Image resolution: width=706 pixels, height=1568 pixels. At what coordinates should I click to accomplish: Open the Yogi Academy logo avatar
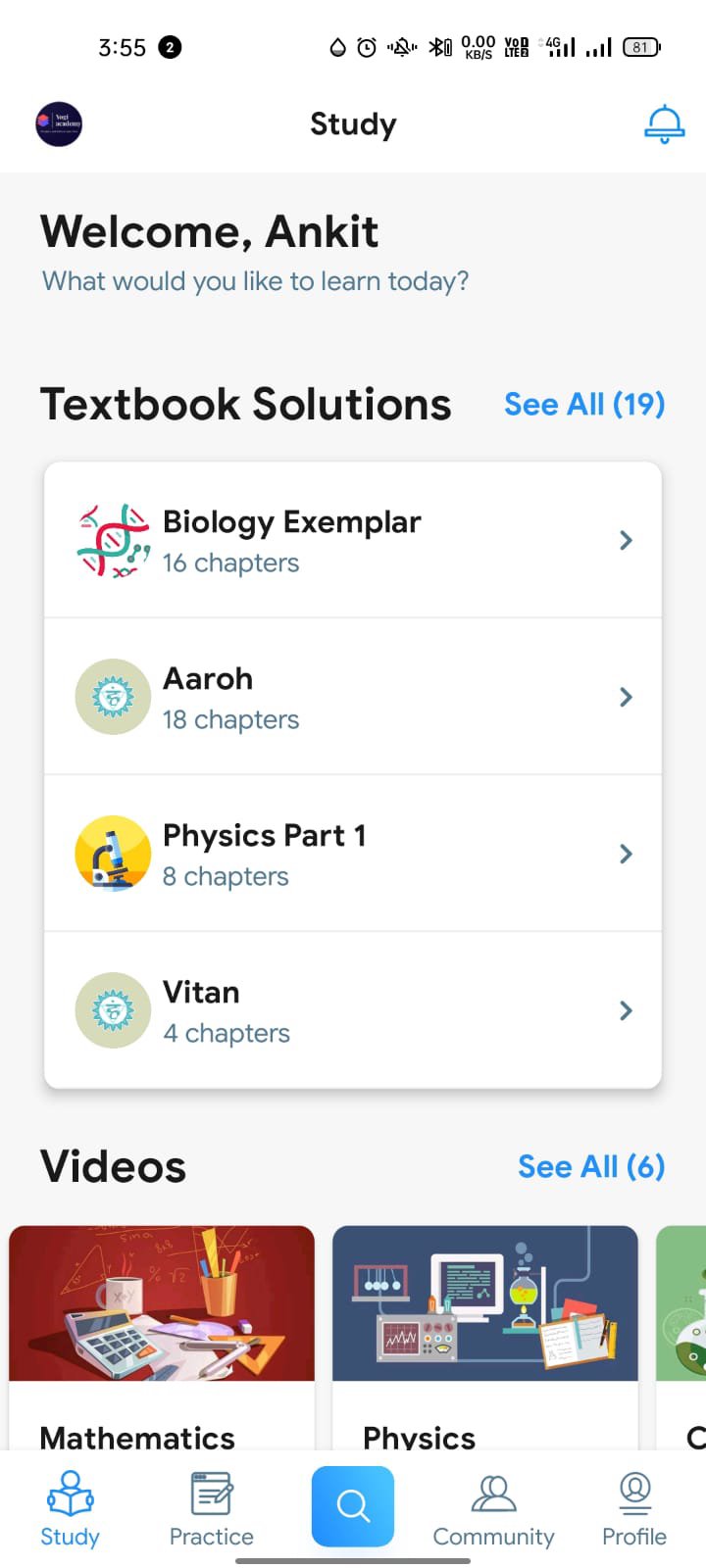coord(59,124)
